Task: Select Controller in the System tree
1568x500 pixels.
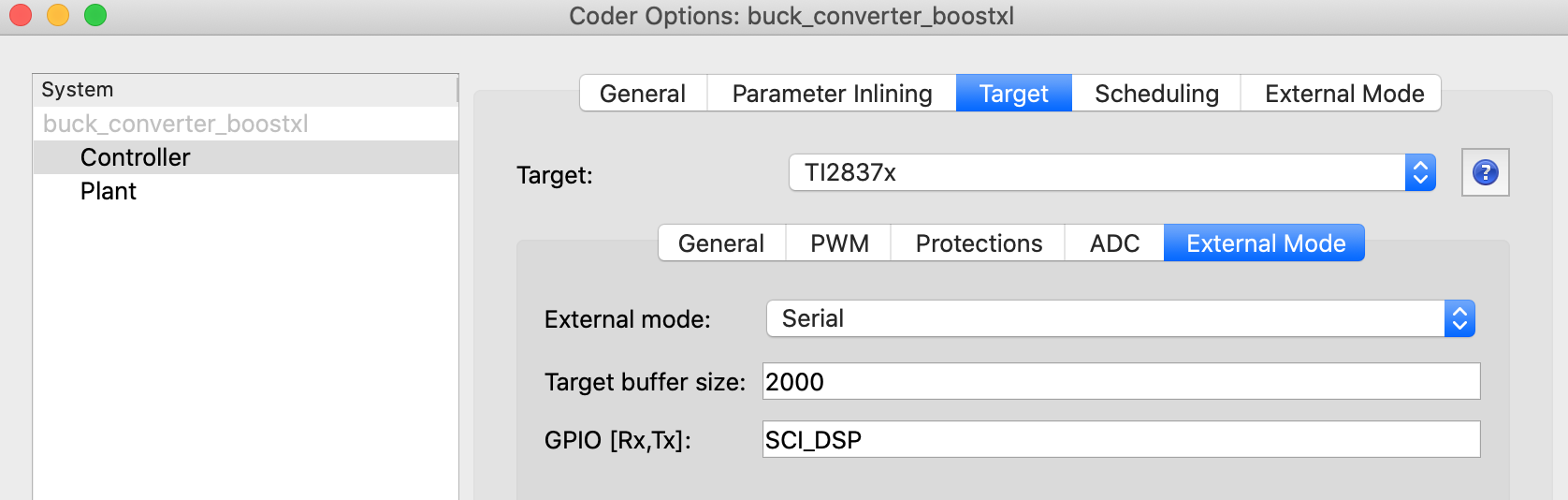Action: click(136, 157)
